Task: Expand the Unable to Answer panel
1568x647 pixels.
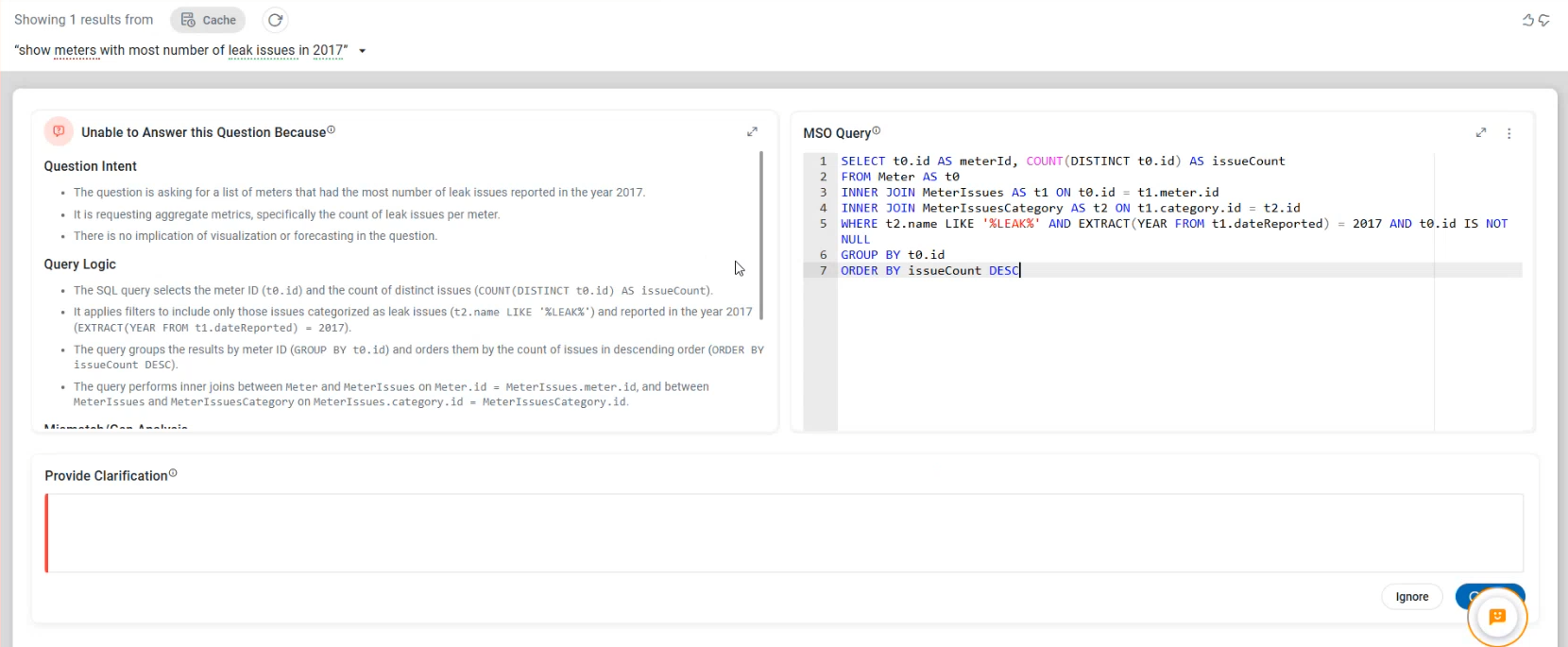Action: pos(752,132)
